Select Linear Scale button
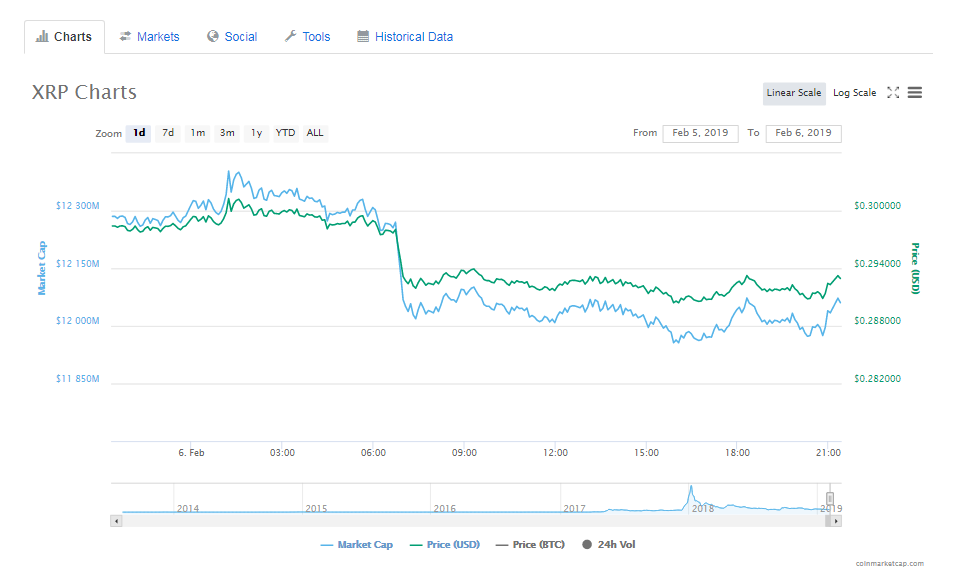This screenshot has height=573, width=953. pyautogui.click(x=794, y=93)
